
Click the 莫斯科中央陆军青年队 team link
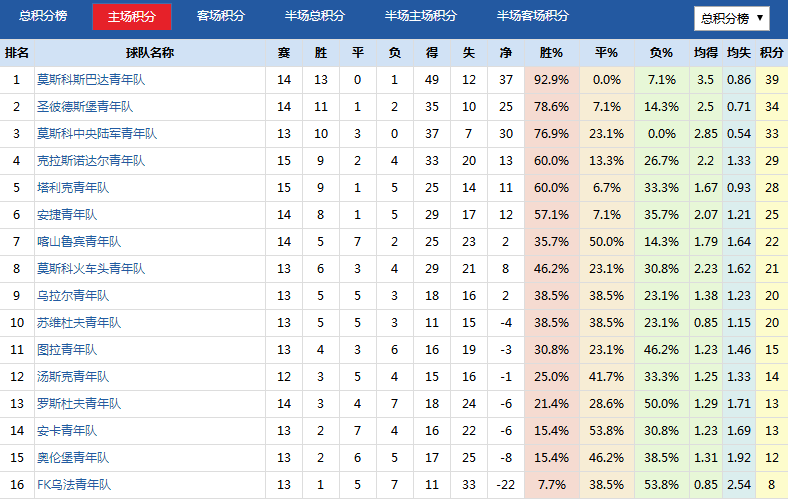click(x=97, y=134)
